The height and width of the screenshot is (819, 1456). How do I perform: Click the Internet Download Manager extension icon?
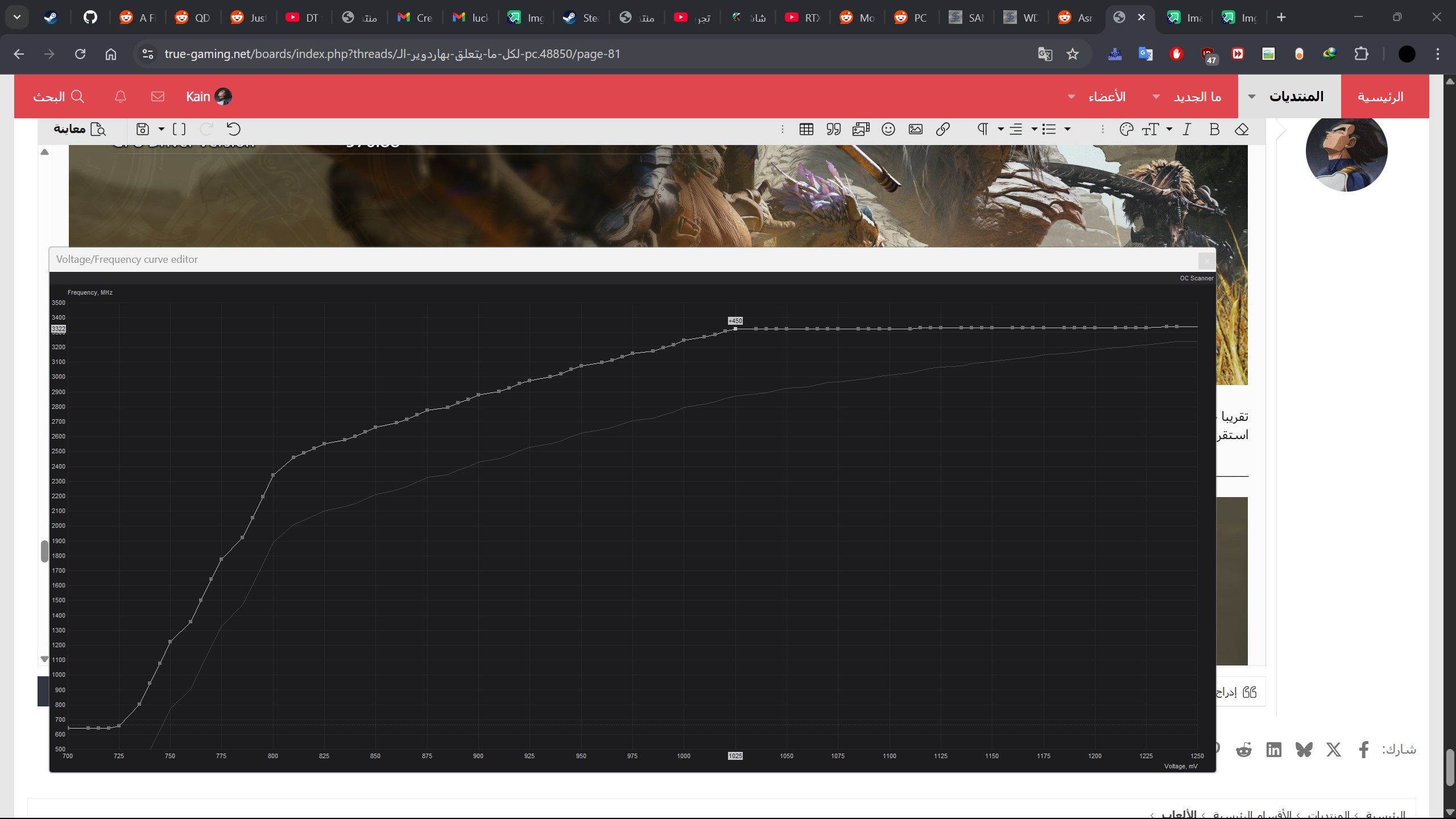pos(1330,54)
